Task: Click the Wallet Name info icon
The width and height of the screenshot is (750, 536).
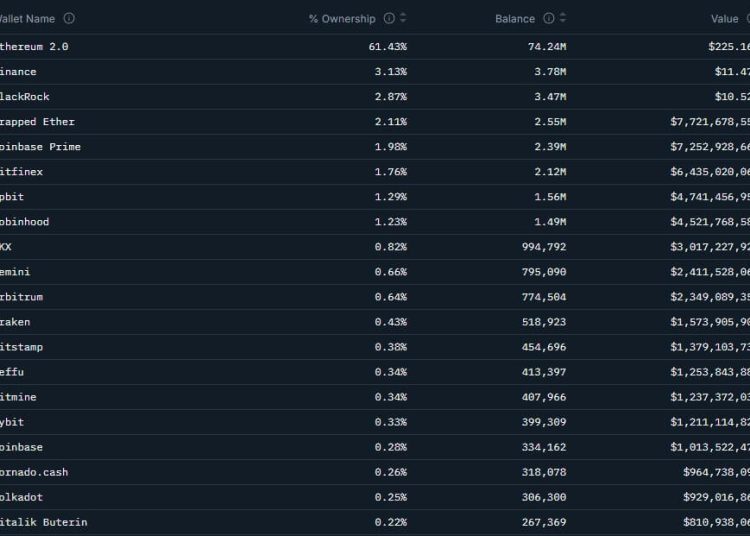Action: (69, 18)
